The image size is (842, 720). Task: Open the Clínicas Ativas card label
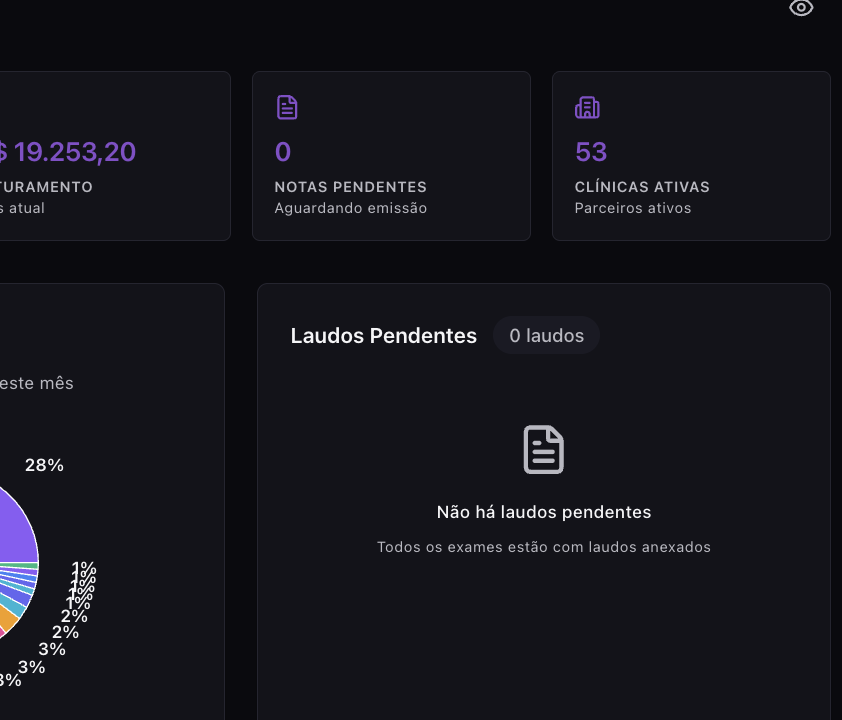click(x=642, y=187)
